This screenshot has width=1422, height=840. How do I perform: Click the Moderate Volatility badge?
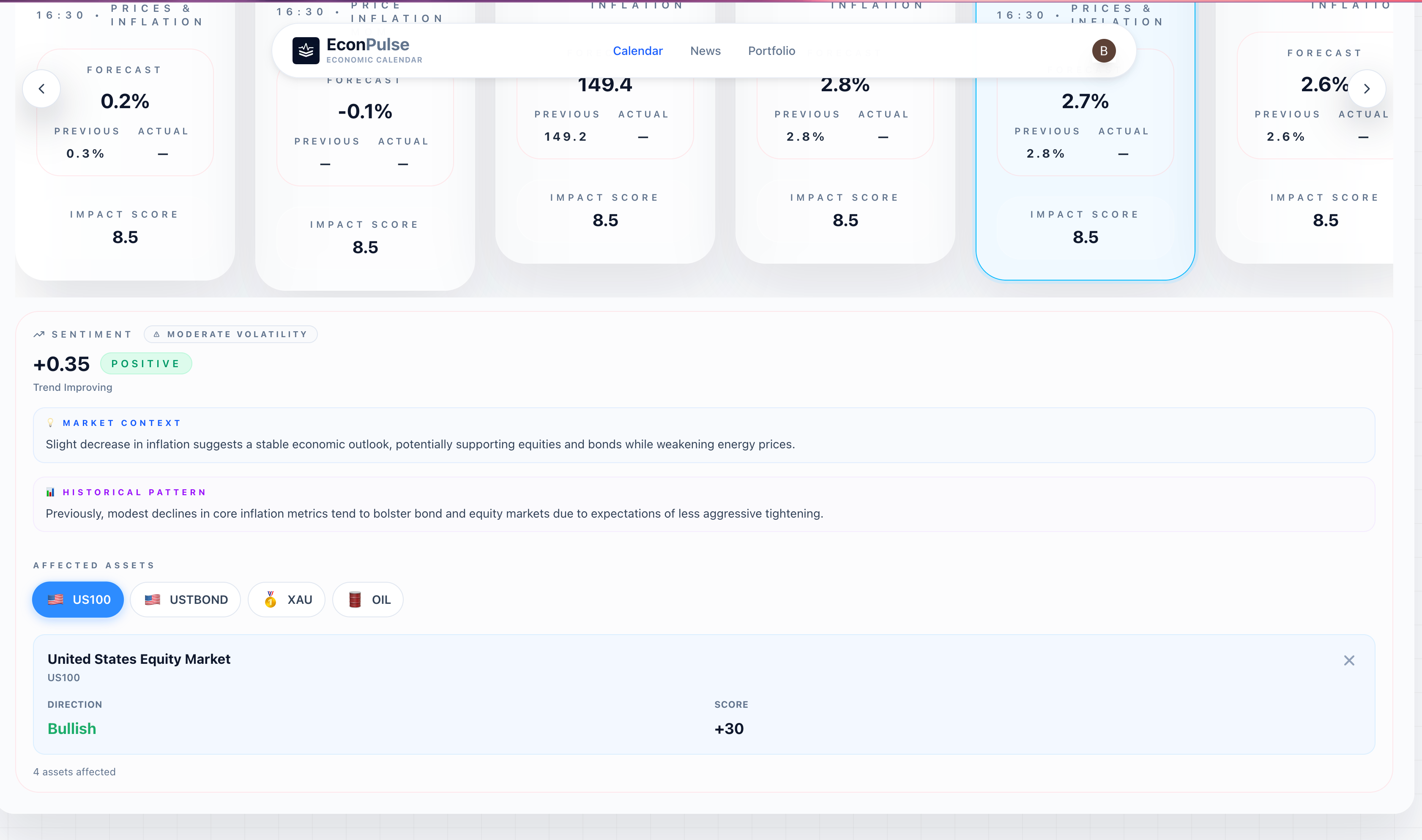click(230, 335)
